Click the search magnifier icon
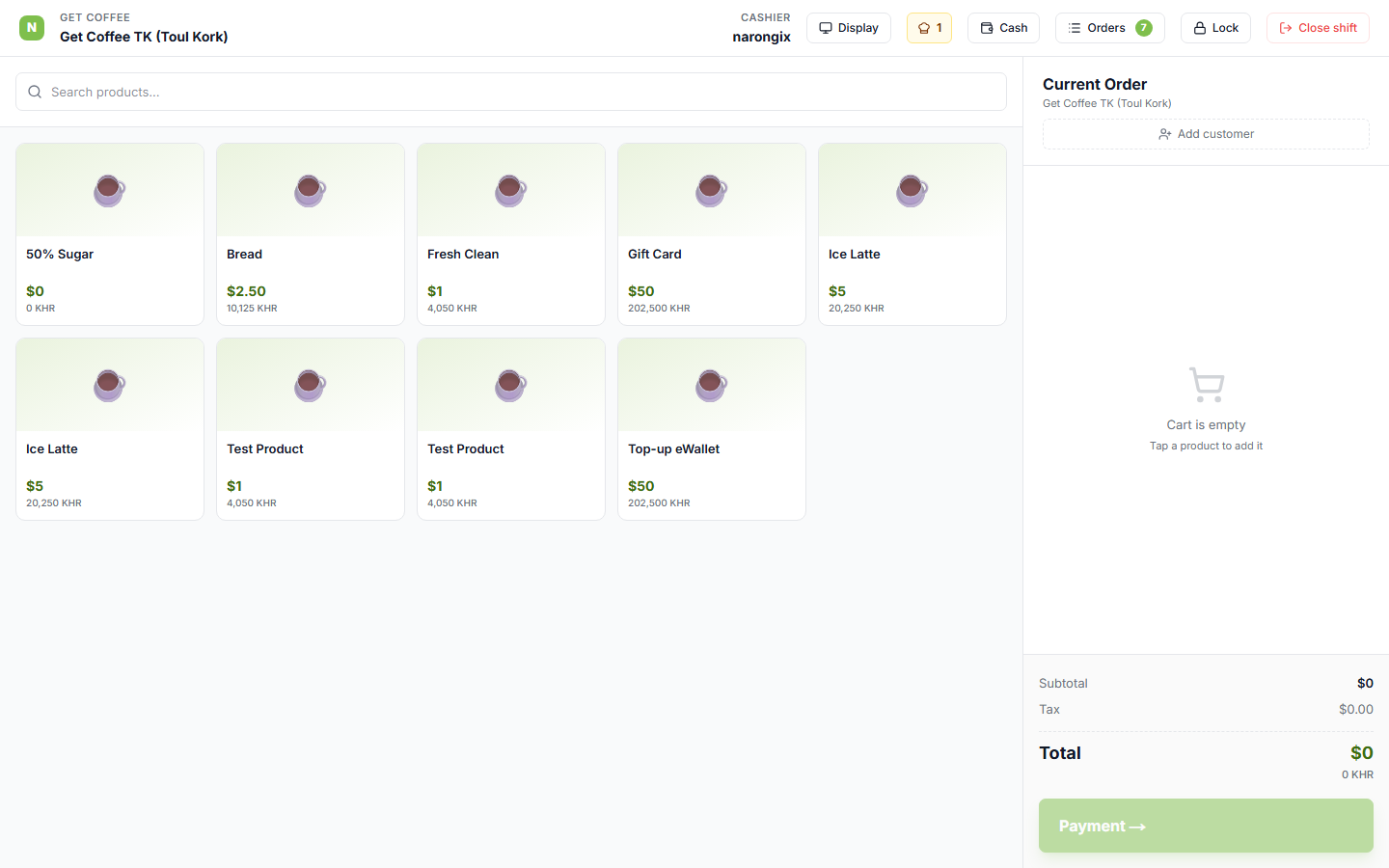This screenshot has height=868, width=1389. [35, 92]
